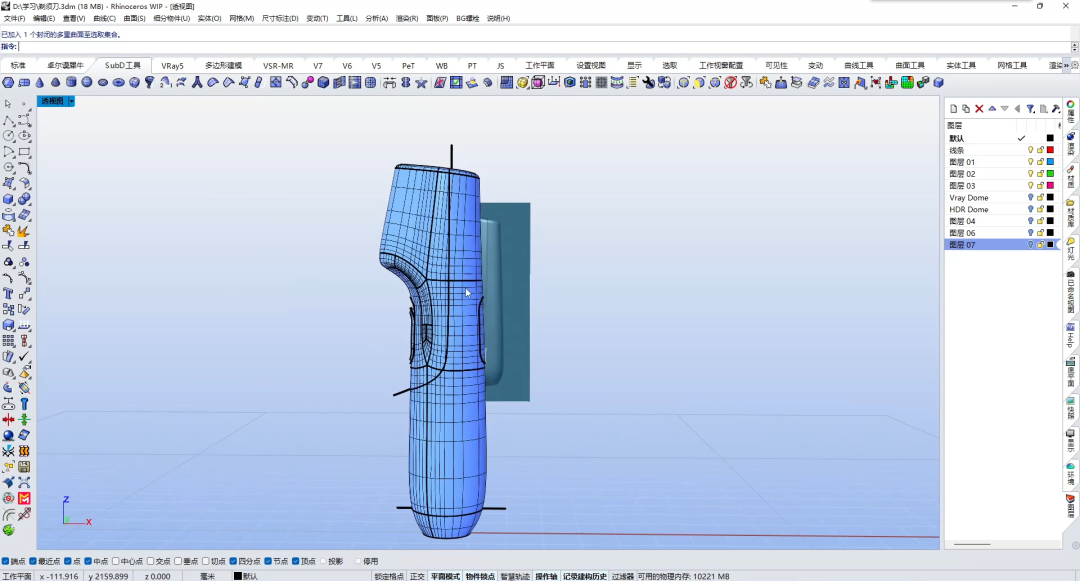This screenshot has height=581, width=1080.
Task: Click the red X delete layer icon
Action: coord(979,109)
